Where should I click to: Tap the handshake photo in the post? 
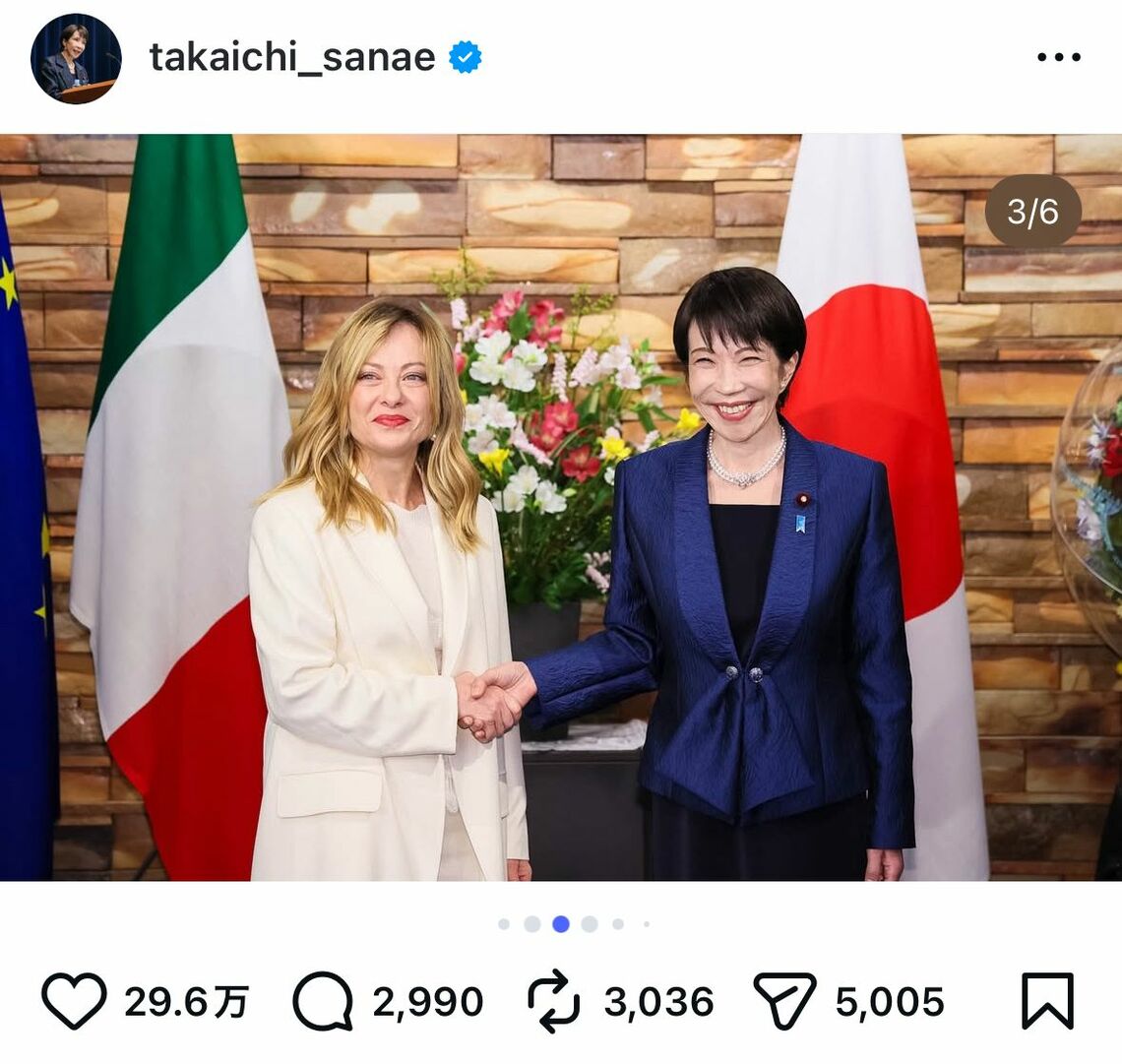(x=561, y=507)
